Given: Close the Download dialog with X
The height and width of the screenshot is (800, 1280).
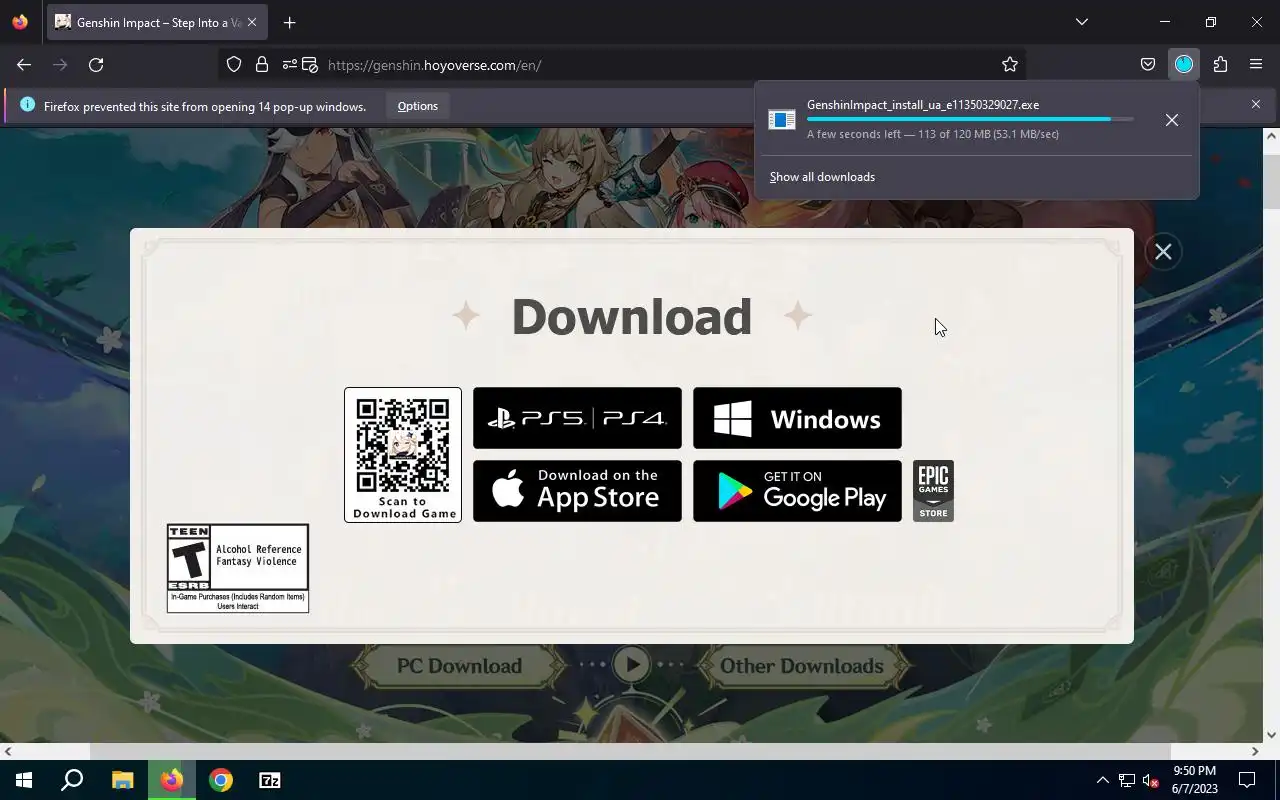Looking at the screenshot, I should pos(1163,252).
